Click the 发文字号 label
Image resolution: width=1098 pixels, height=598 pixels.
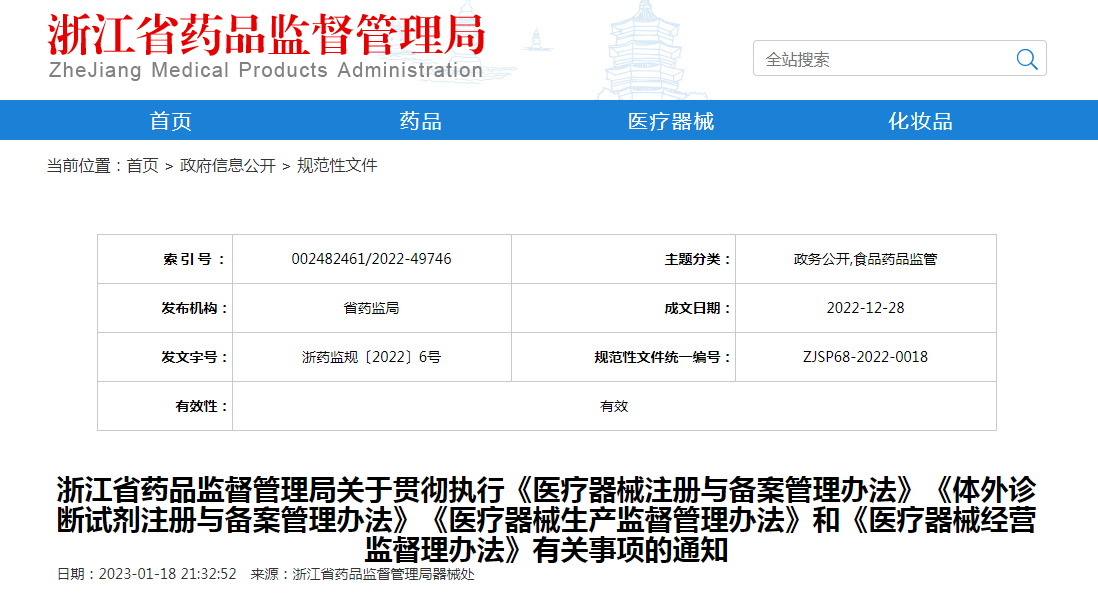coord(195,357)
